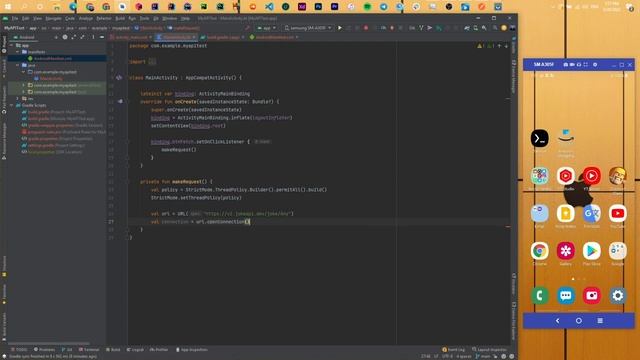Screen dimensions: 640x360
Task: Open the phone Settings gear app
Action: coord(618,296)
